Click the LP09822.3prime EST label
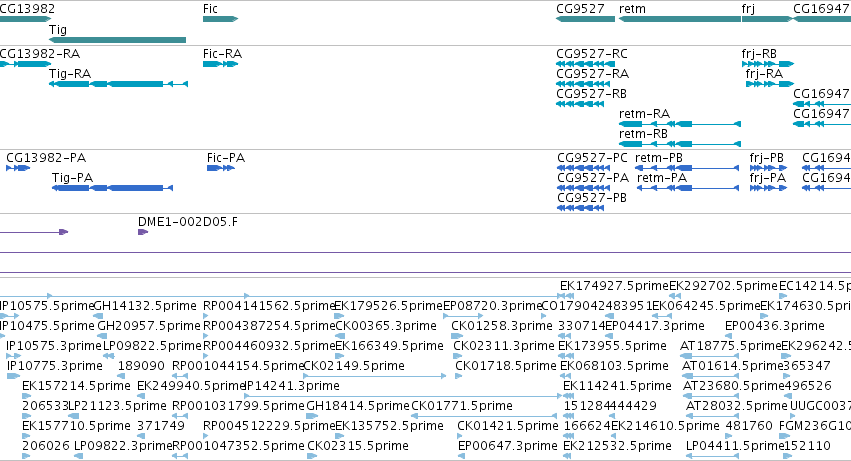This screenshot has width=851, height=461. pyautogui.click(x=123, y=447)
